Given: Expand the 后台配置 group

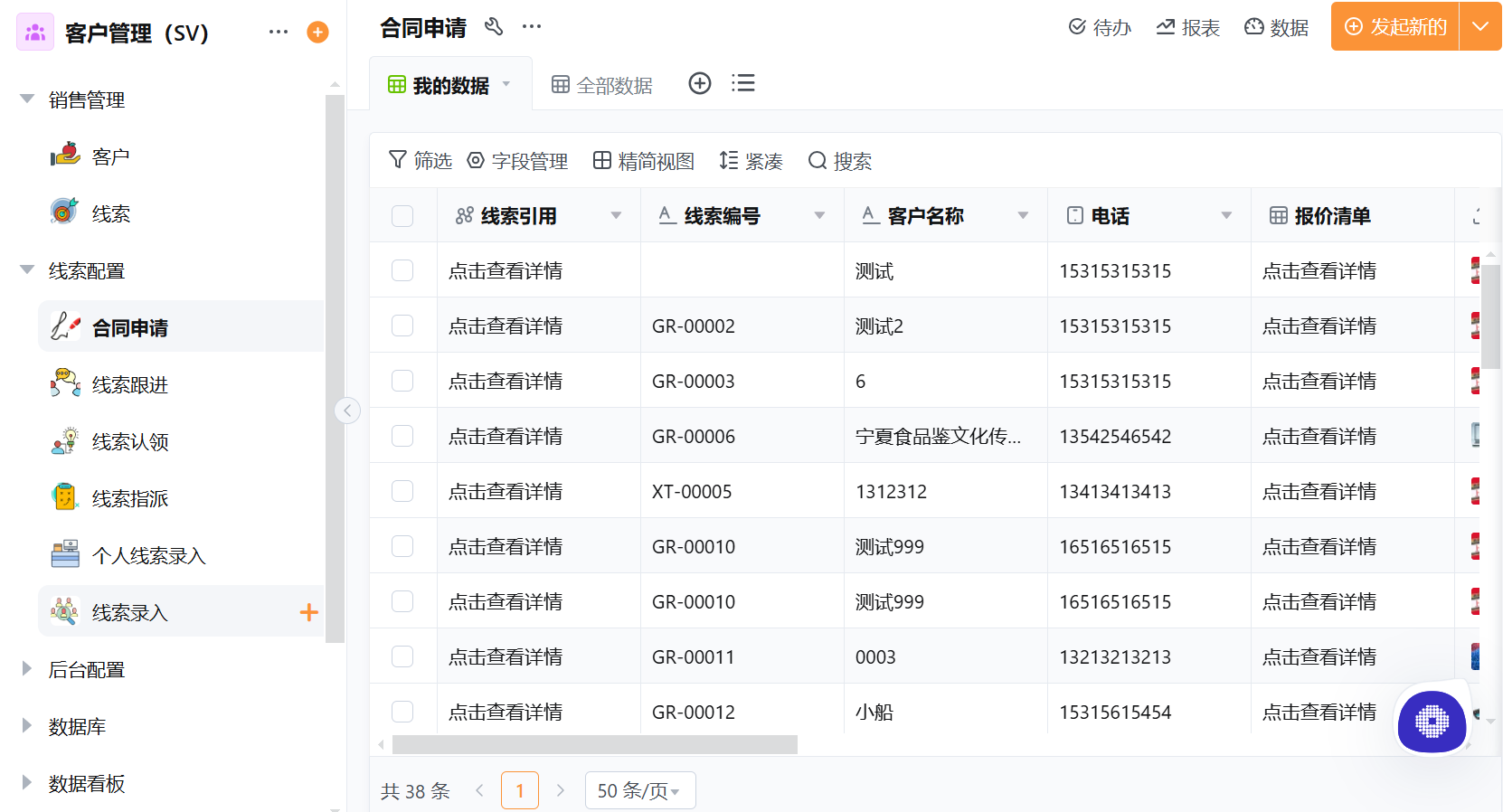Looking at the screenshot, I should coord(27,668).
